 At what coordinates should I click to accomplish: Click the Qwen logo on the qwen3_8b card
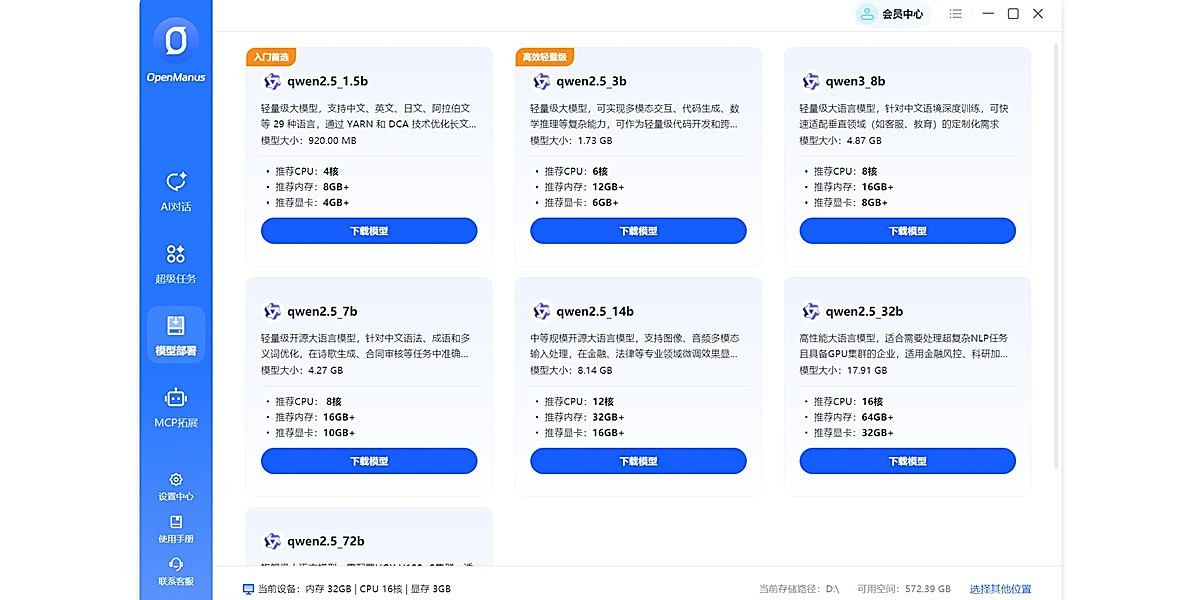tap(810, 81)
